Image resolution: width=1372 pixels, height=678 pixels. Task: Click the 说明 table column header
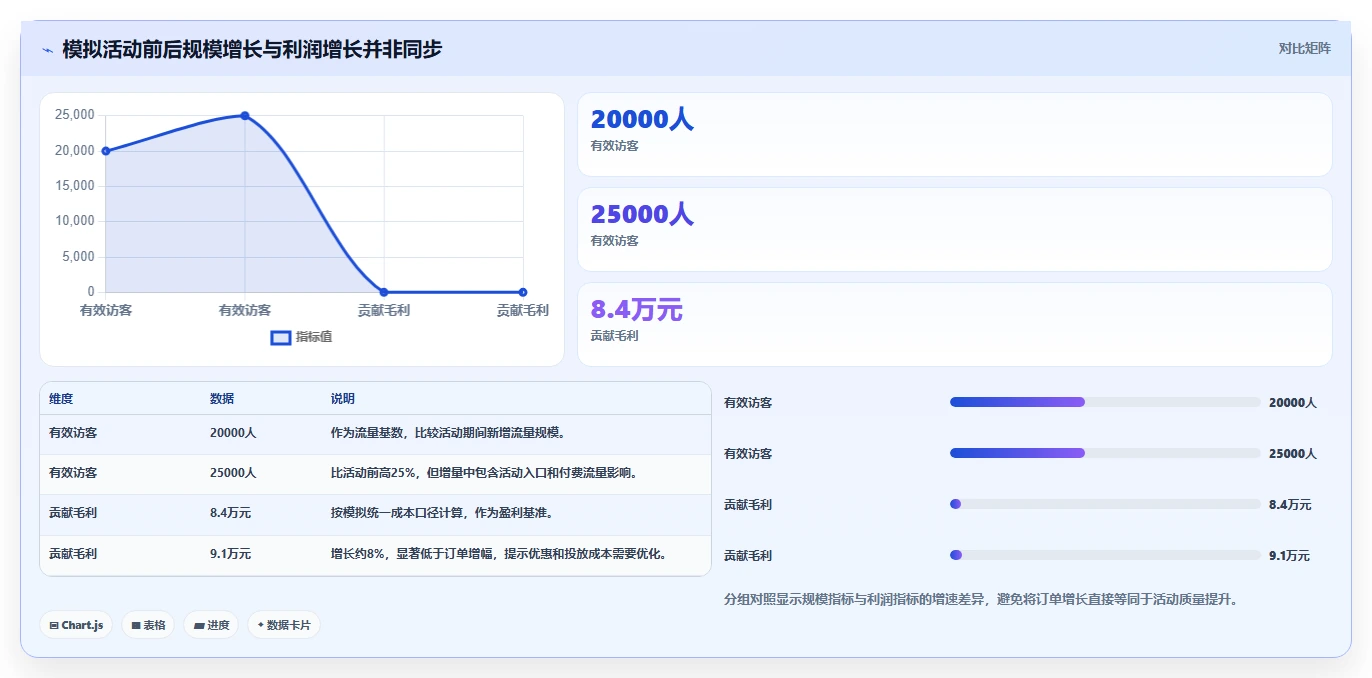coord(343,398)
